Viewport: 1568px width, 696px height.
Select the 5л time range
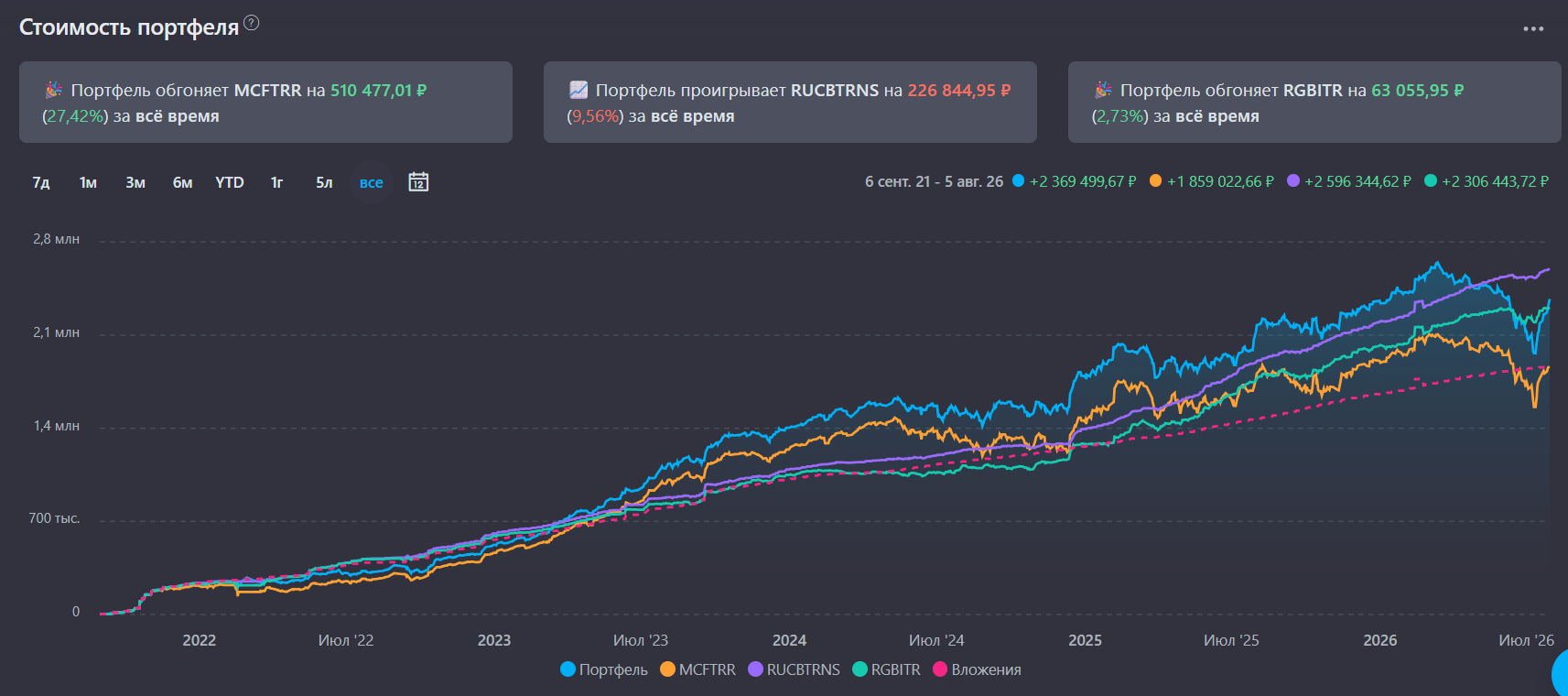point(324,182)
